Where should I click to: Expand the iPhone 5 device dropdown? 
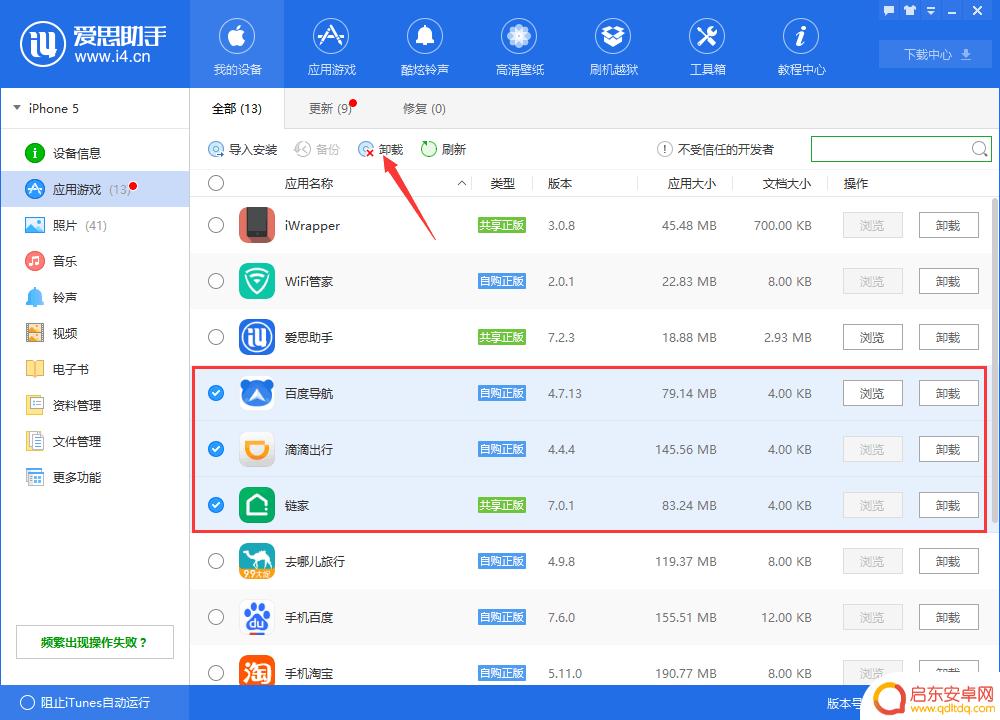pyautogui.click(x=17, y=108)
